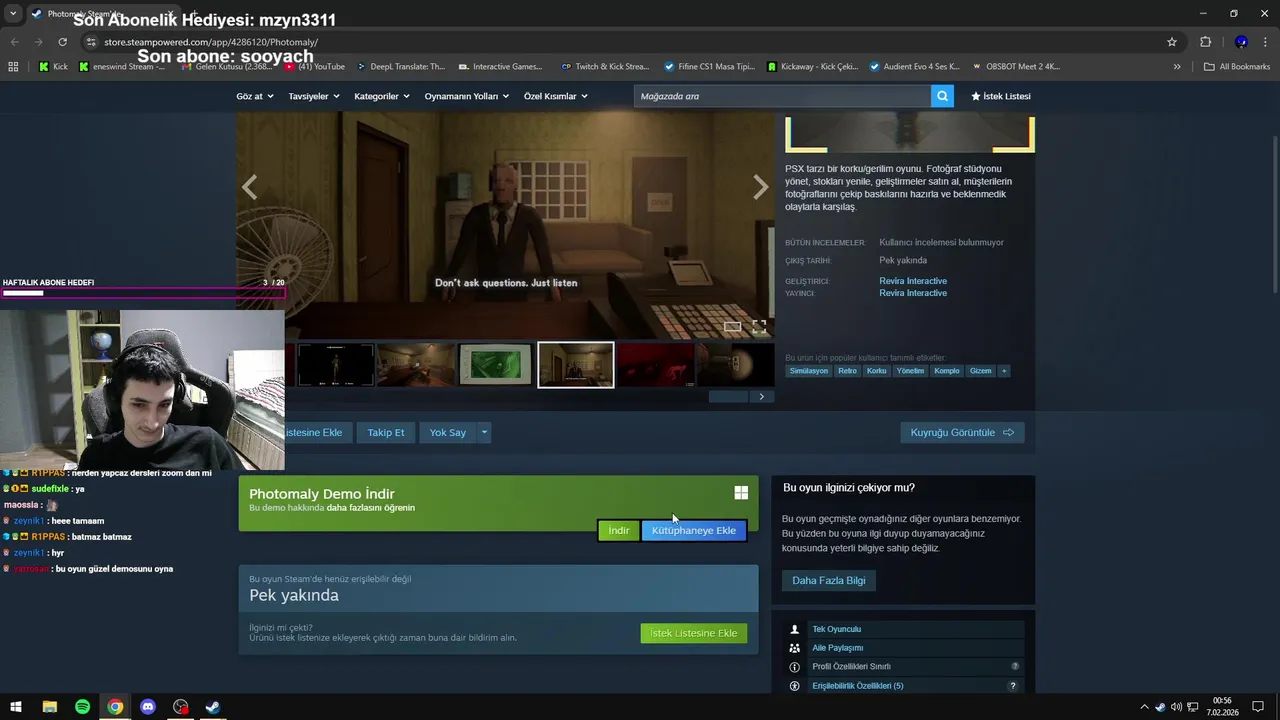
Task: Open Chrome three-dot menu
Action: [1264, 42]
